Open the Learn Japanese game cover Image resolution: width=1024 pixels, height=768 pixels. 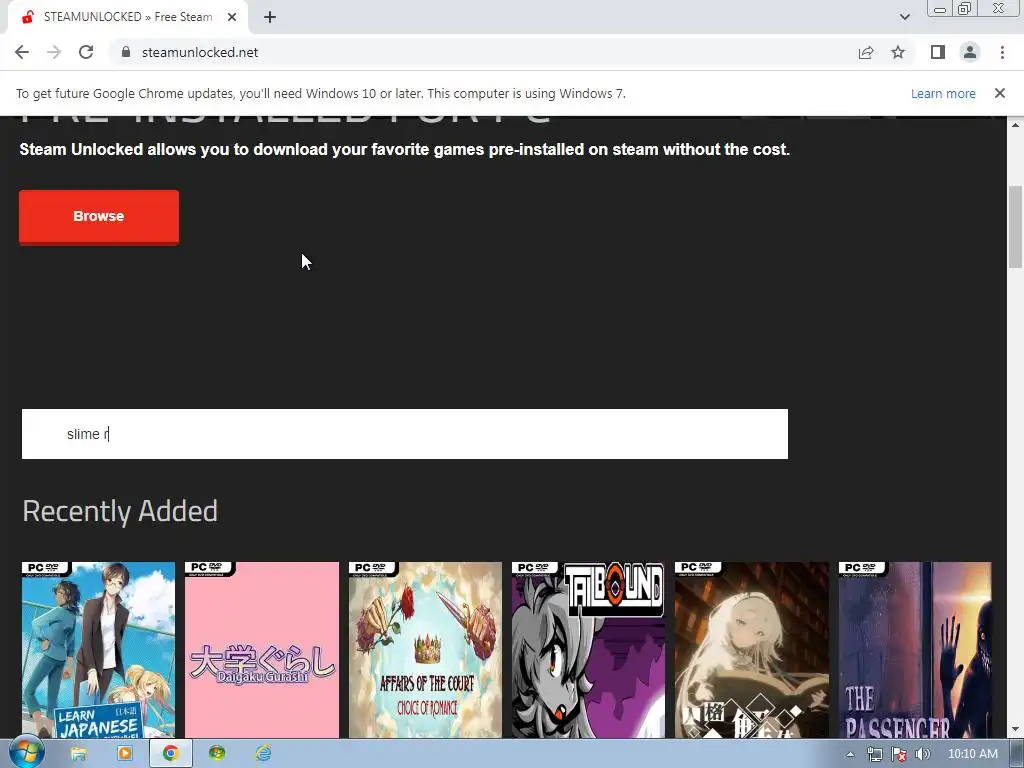[x=99, y=650]
